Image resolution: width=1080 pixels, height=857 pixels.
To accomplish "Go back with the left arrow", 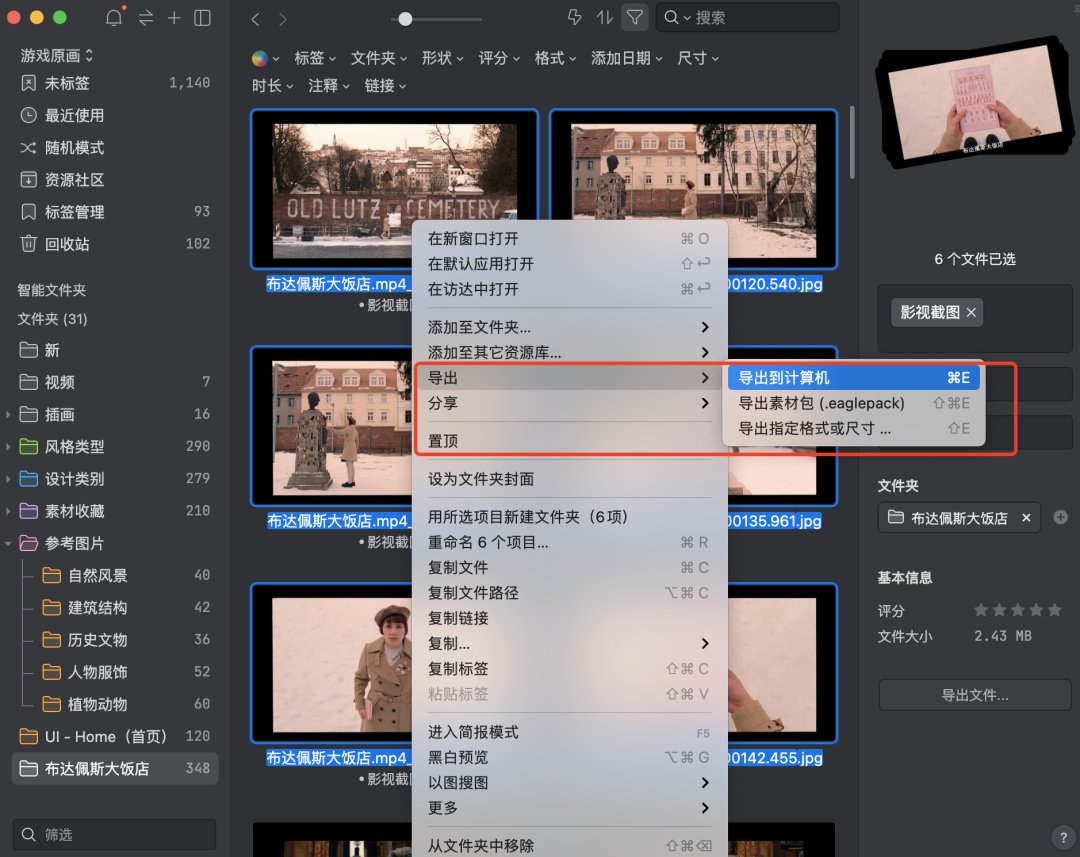I will (256, 19).
